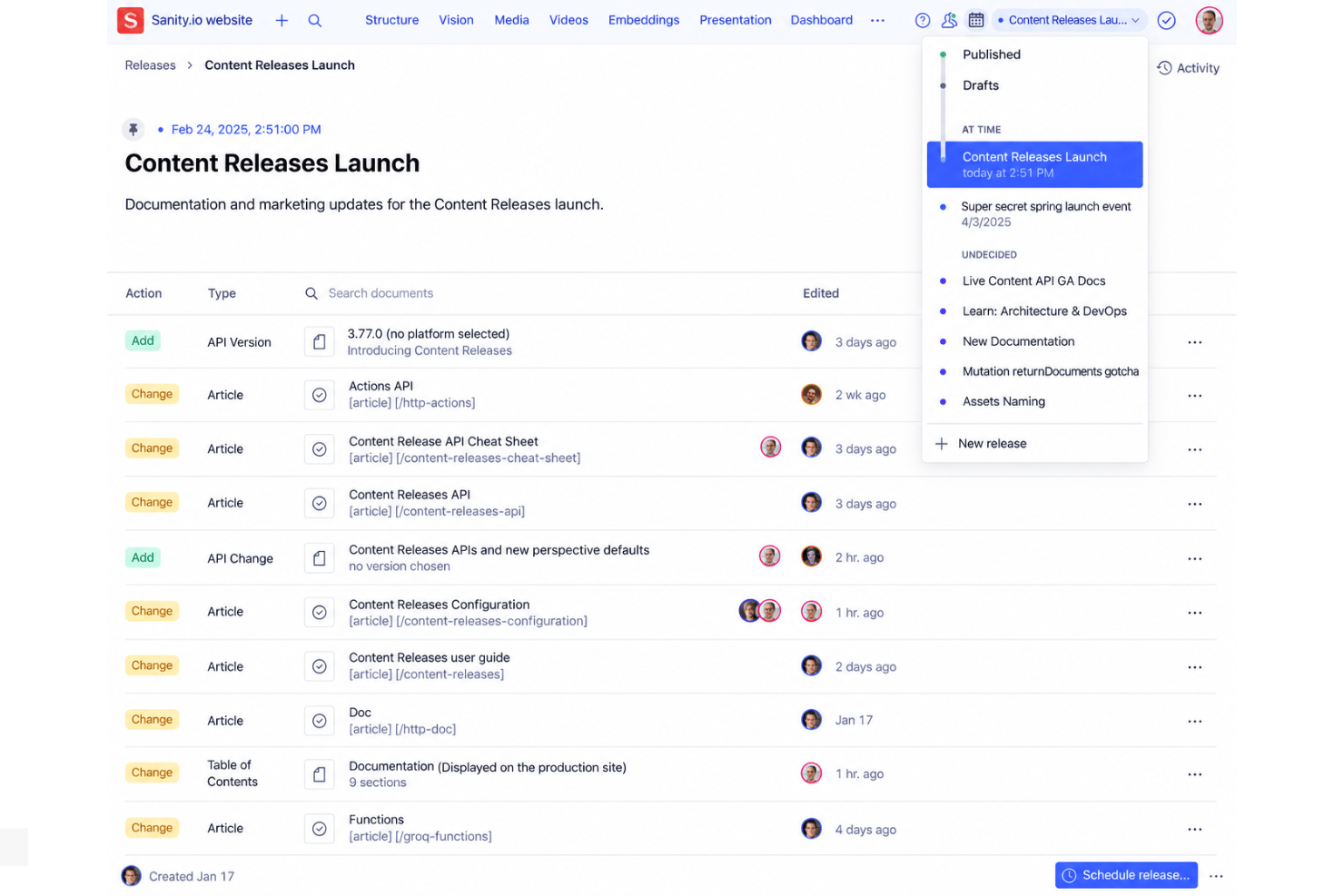Open search with the magnifier icon in top bar
This screenshot has width=1344, height=896.
click(x=315, y=20)
